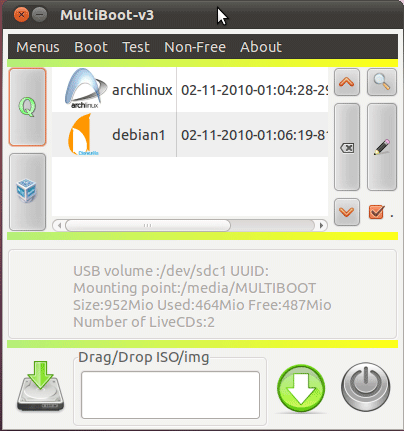Move entry down with orange down chevron
Viewport: 404px width, 431px height.
click(347, 212)
